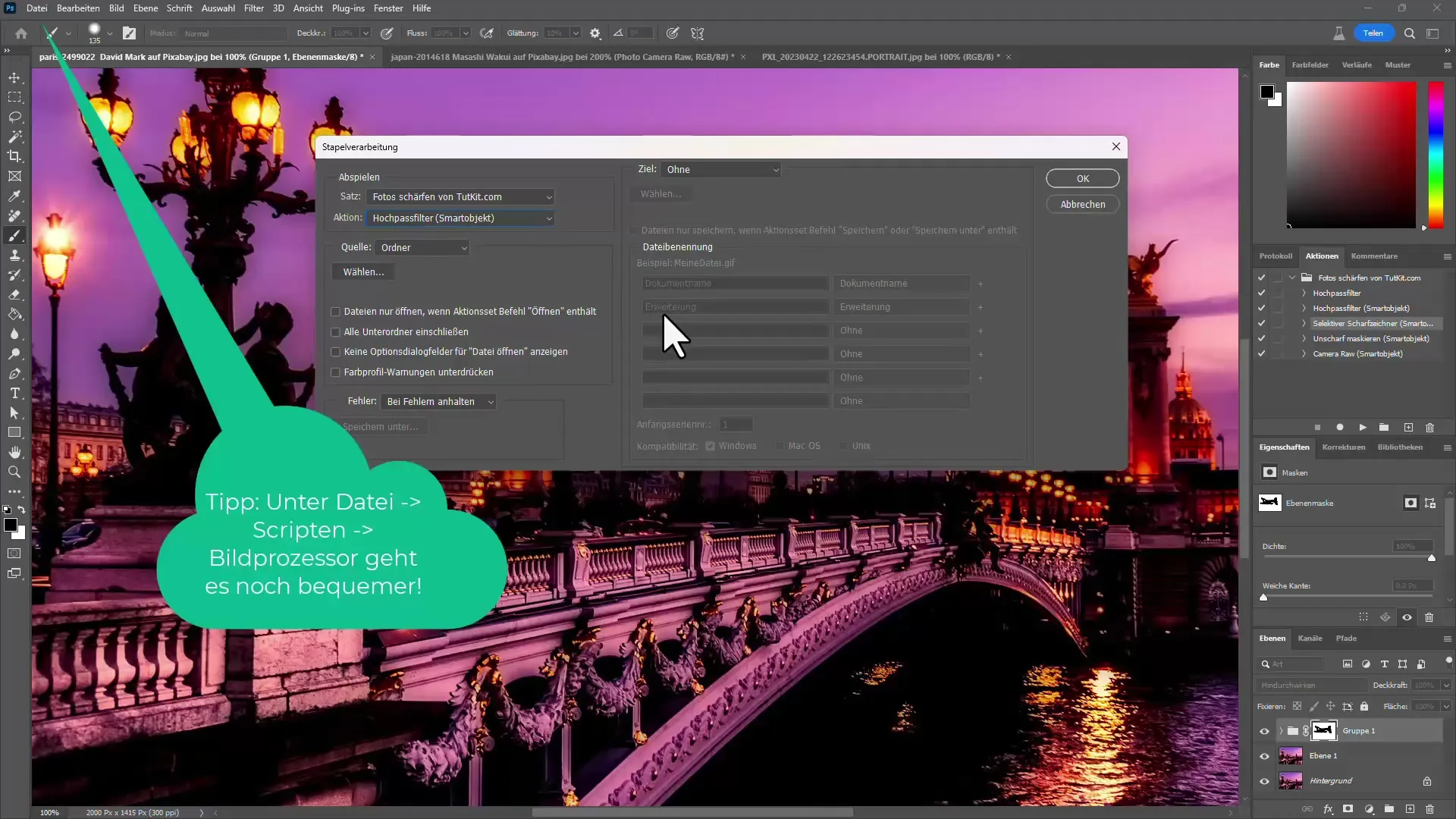Select the Hand tool
This screenshot has height=819, width=1456.
pos(14,452)
